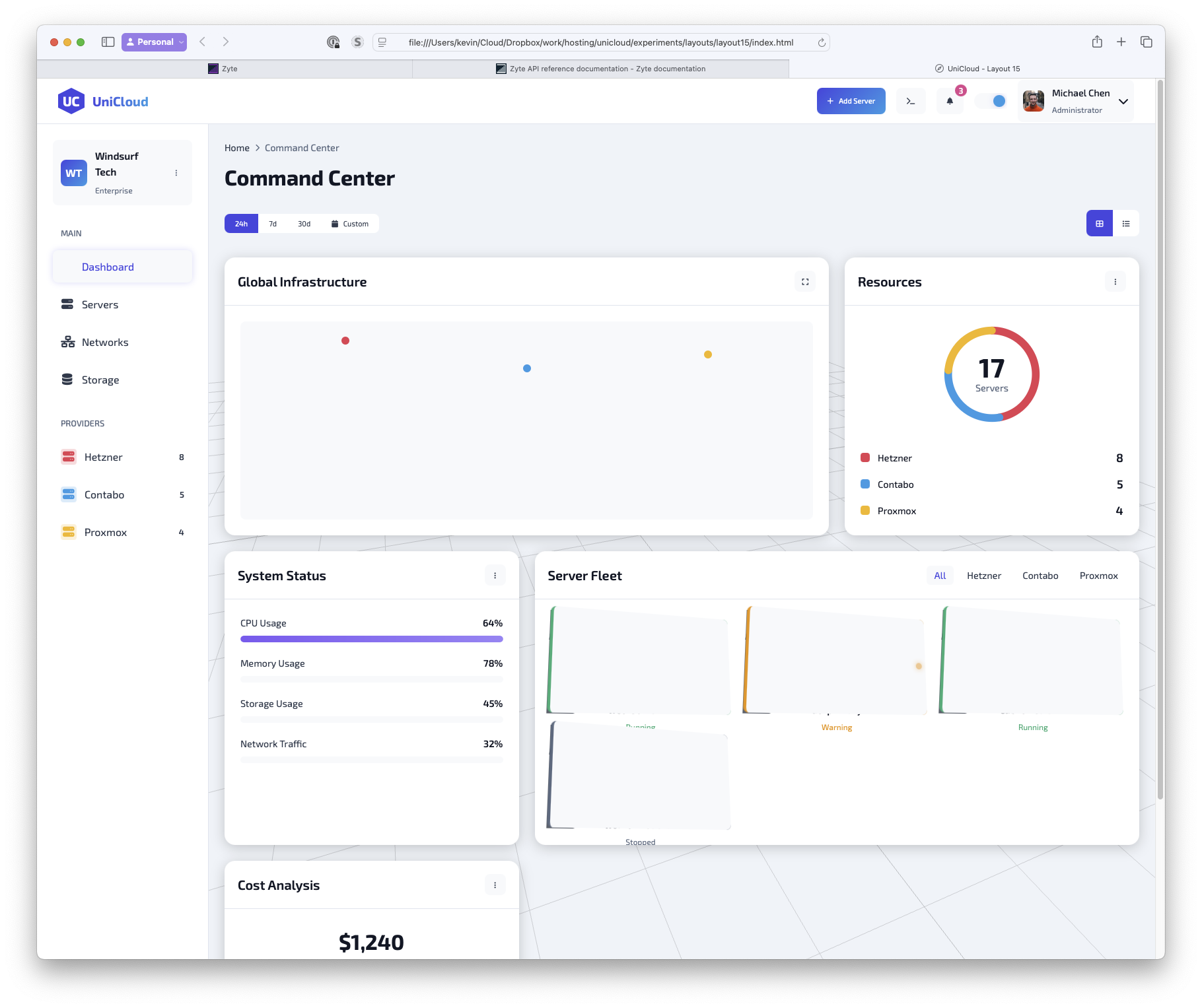Screen dimensions: 1202x1008
Task: Click the Servers sidebar icon
Action: [67, 304]
